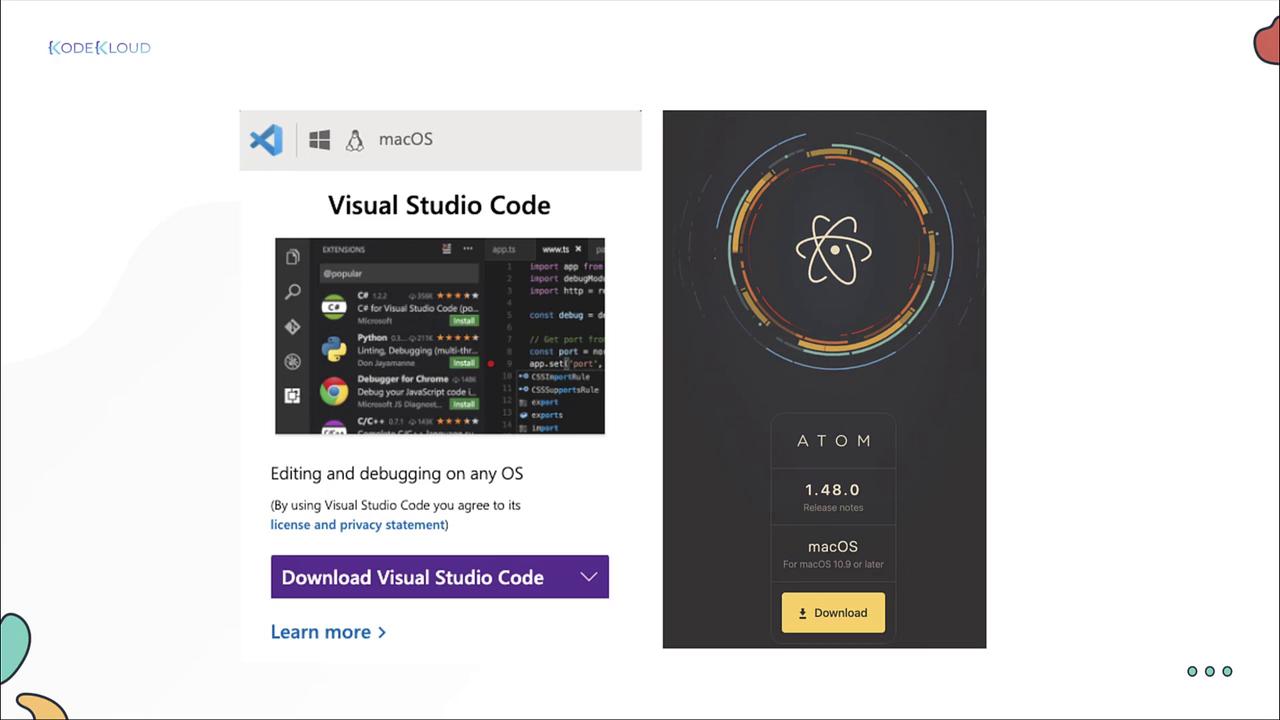Click the Atom logo icon
Viewport: 1280px width, 720px height.
tap(834, 248)
